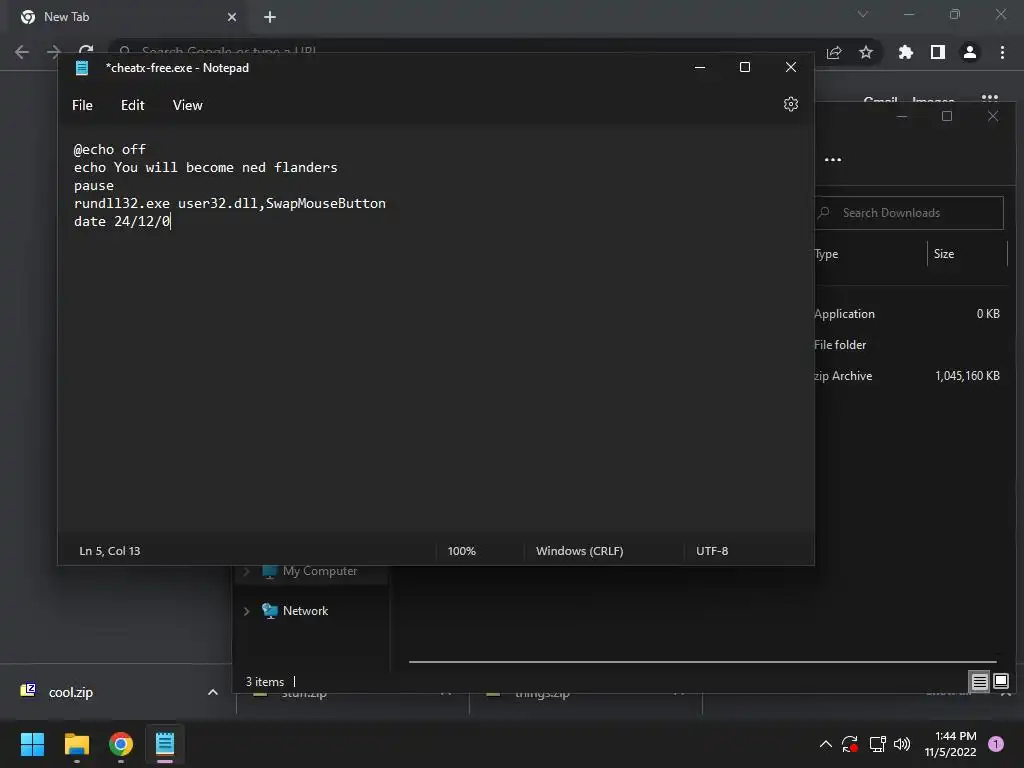
Task: Click the 100% zoom status entry
Action: pos(462,551)
